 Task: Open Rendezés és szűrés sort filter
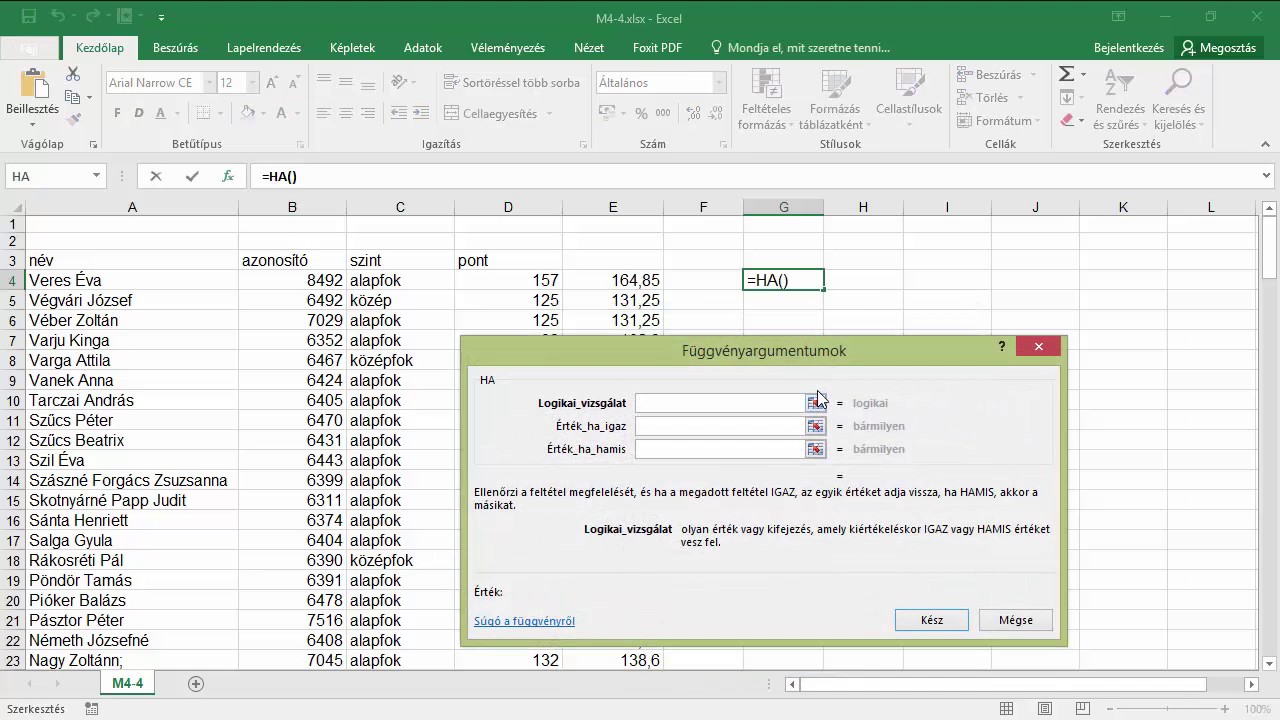(1119, 100)
